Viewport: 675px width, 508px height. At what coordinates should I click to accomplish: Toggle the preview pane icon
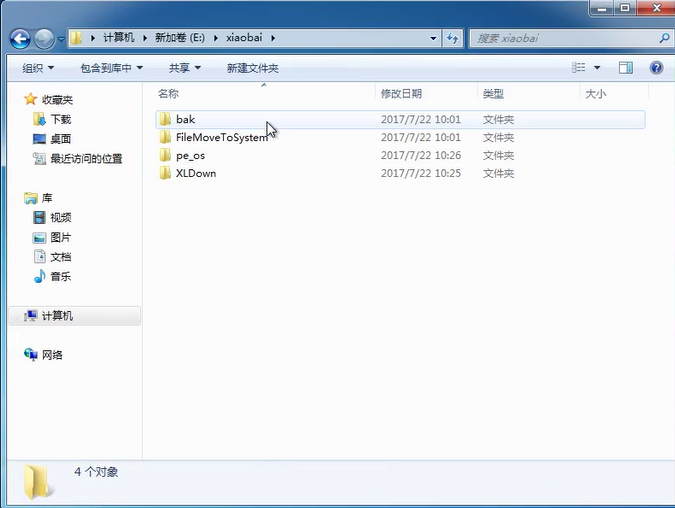(x=626, y=68)
